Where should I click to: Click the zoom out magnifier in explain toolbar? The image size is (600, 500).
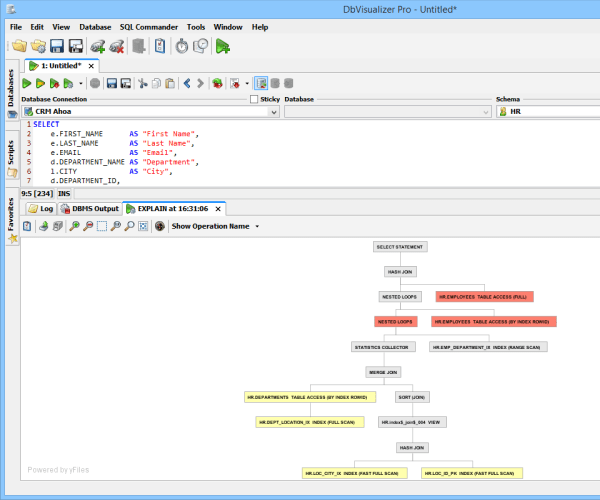click(x=88, y=226)
